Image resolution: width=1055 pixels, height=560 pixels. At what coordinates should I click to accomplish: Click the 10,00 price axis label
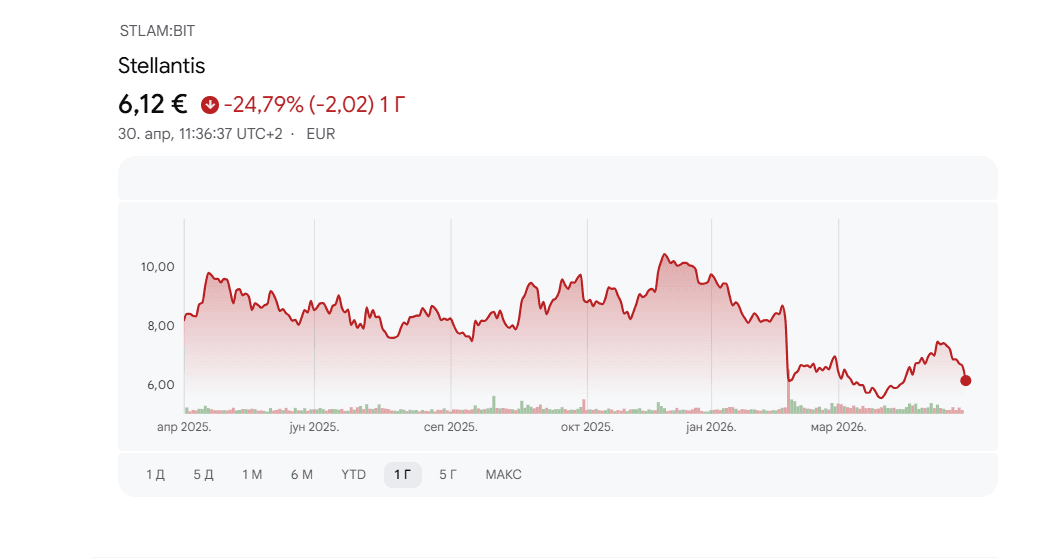point(158,267)
